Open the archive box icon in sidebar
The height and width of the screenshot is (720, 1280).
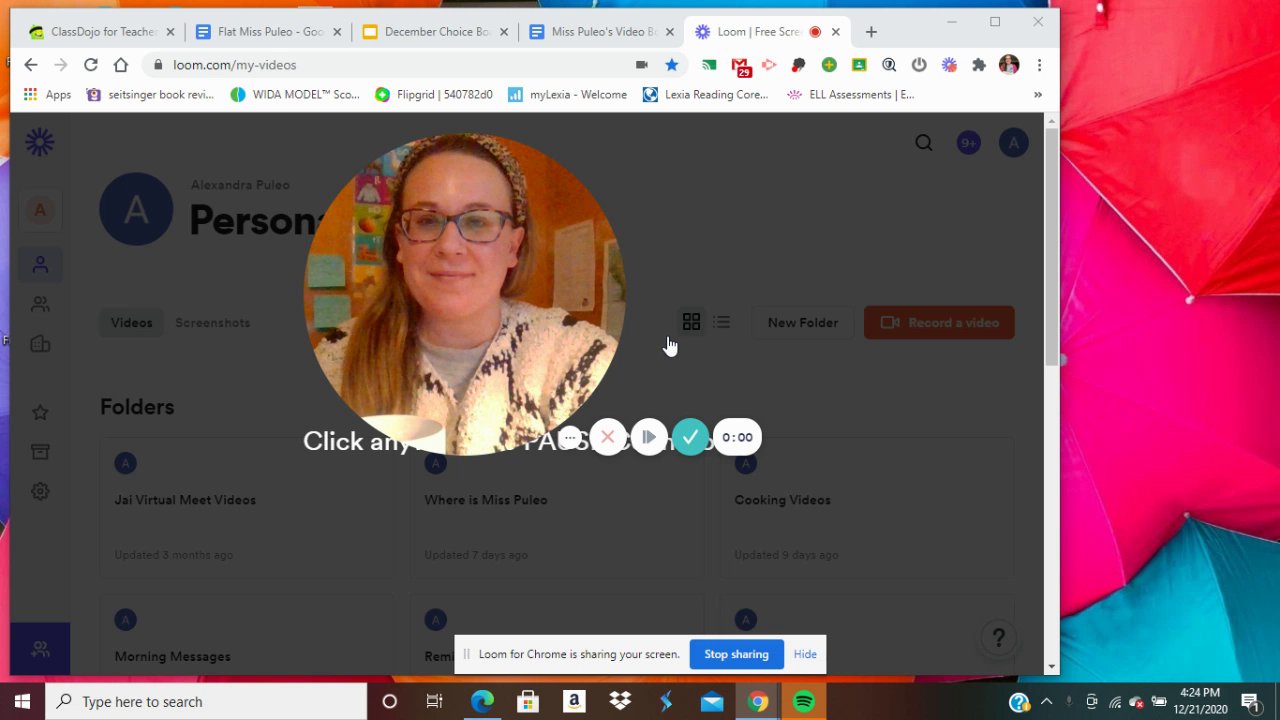(x=40, y=452)
